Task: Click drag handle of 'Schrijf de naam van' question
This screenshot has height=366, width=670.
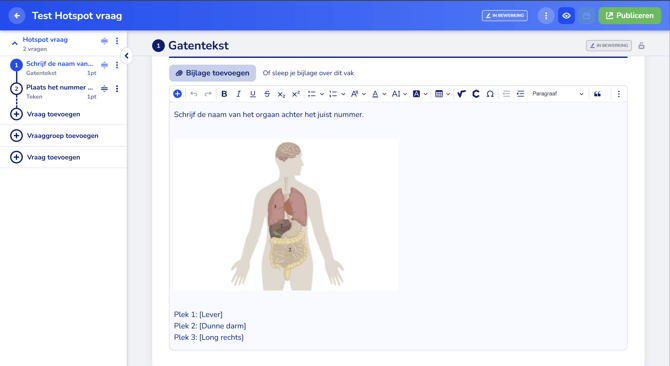Action: click(104, 65)
